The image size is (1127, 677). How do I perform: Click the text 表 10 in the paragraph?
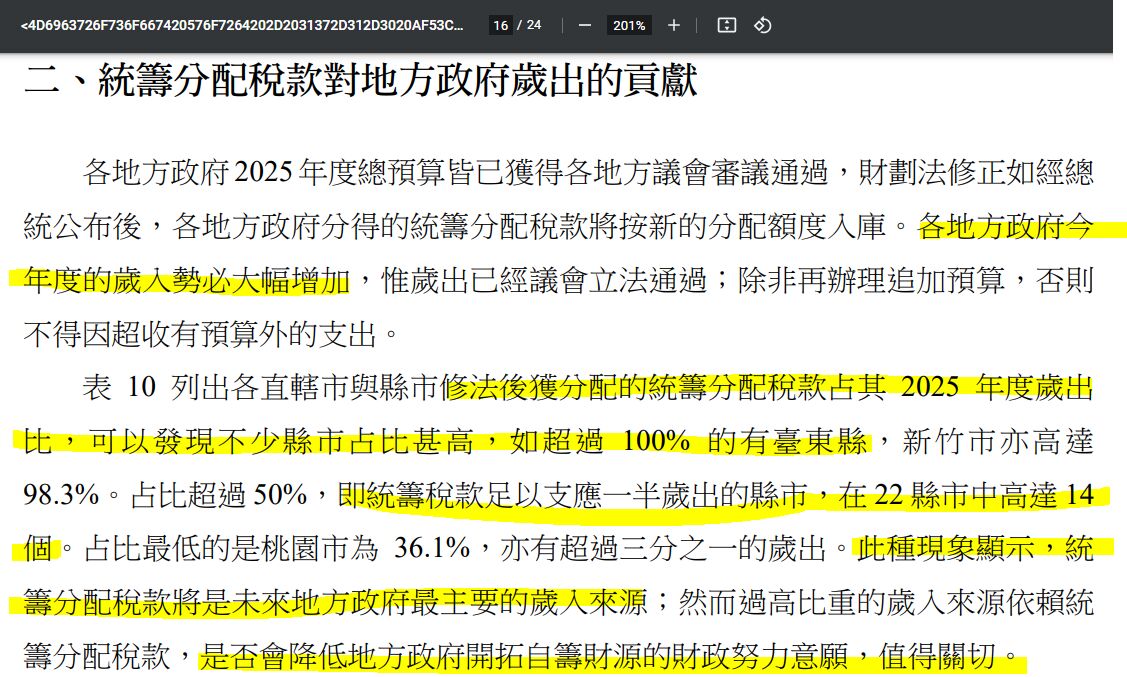click(x=119, y=388)
